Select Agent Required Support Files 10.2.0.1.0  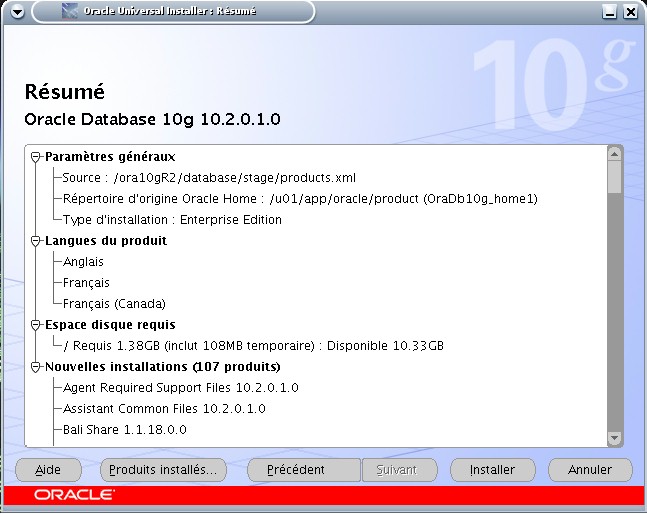[x=180, y=388]
